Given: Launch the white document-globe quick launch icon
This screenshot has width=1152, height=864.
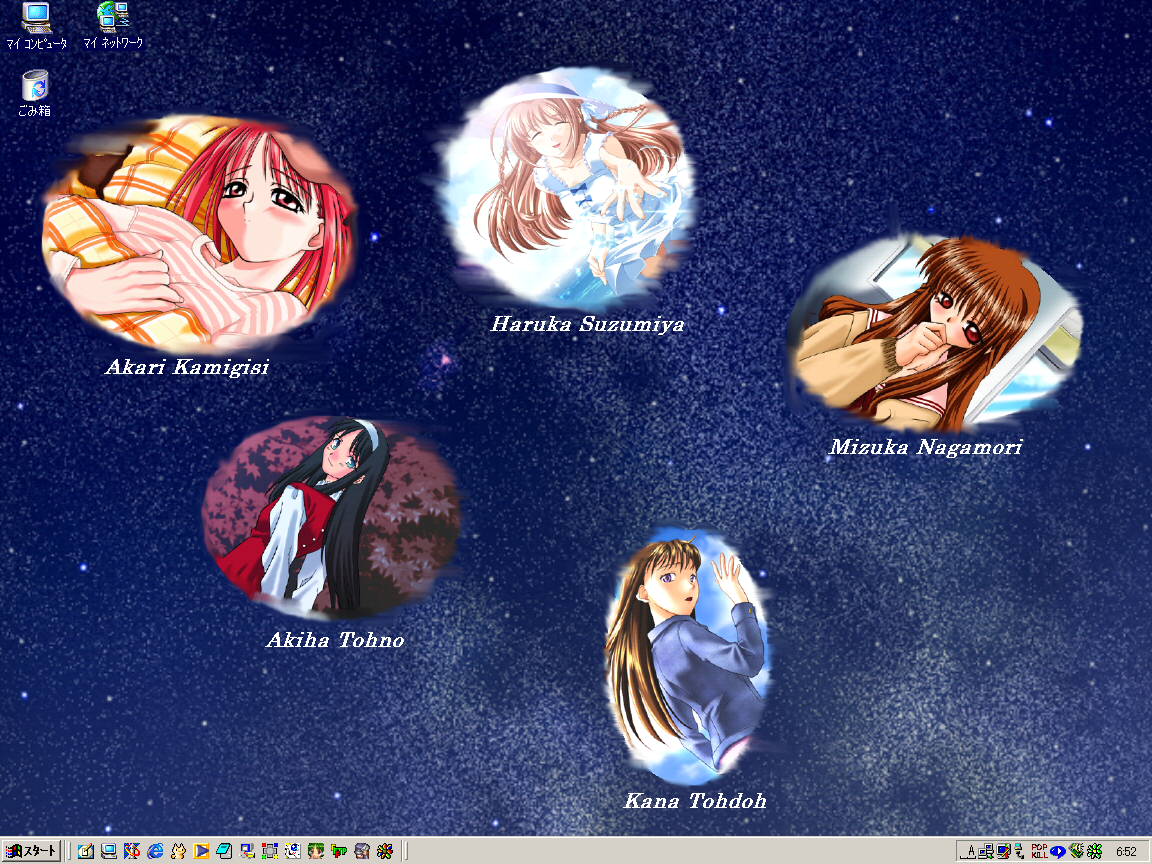Looking at the screenshot, I should 293,851.
